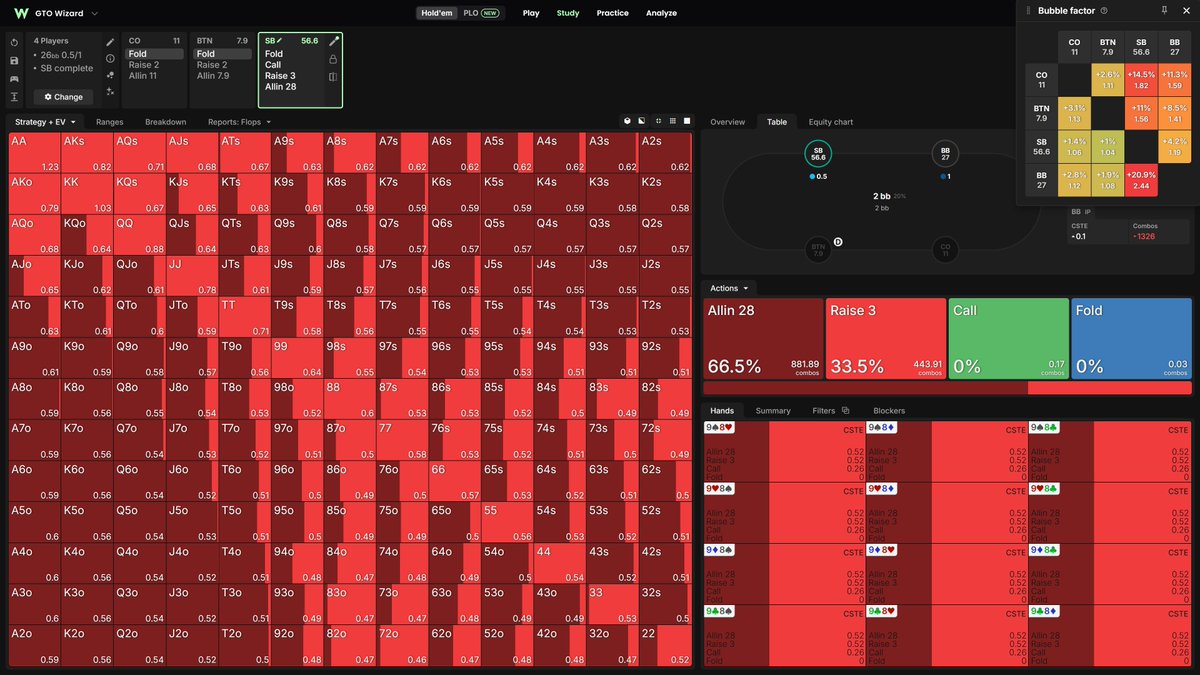
Task: Pin the Bubble factor panel
Action: point(1164,10)
